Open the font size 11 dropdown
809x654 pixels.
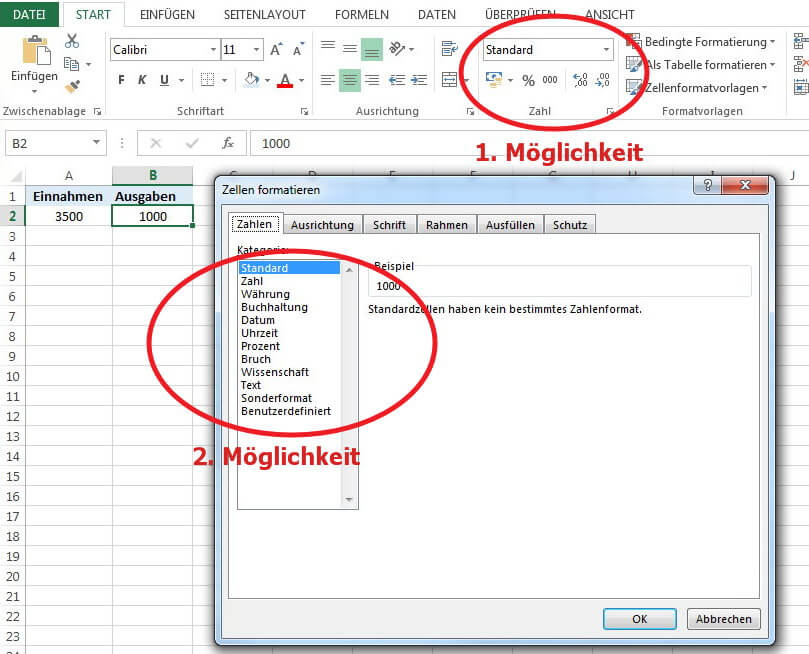tap(256, 48)
